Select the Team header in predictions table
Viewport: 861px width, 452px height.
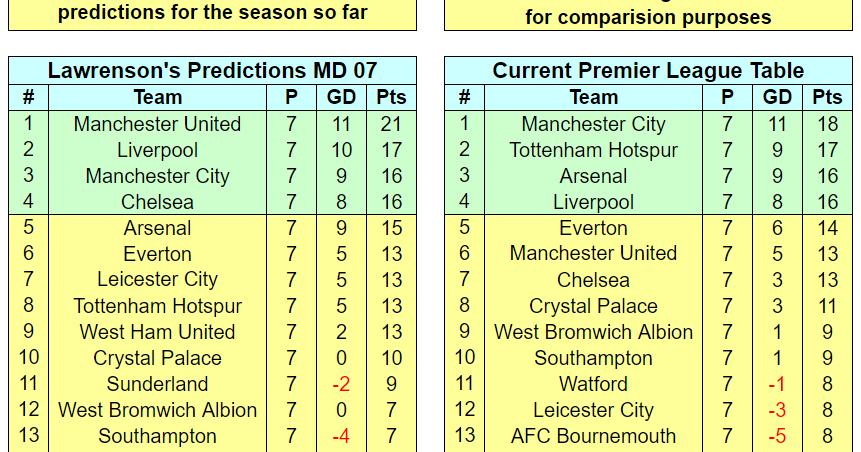[x=158, y=97]
